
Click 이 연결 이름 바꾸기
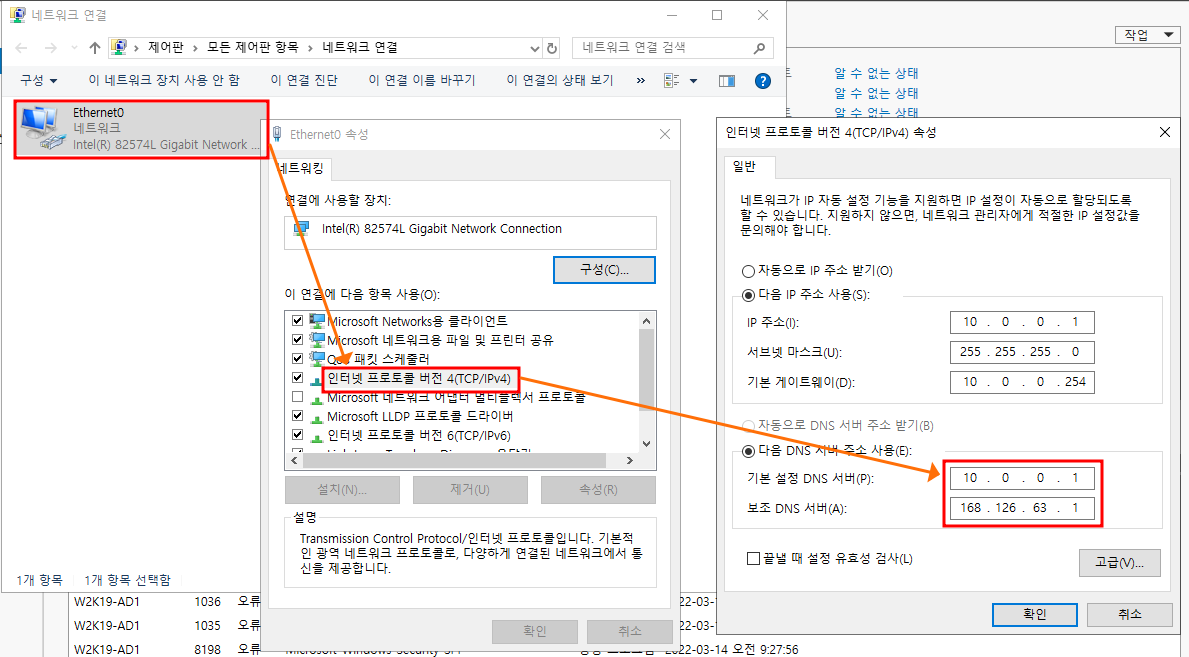pyautogui.click(x=422, y=80)
